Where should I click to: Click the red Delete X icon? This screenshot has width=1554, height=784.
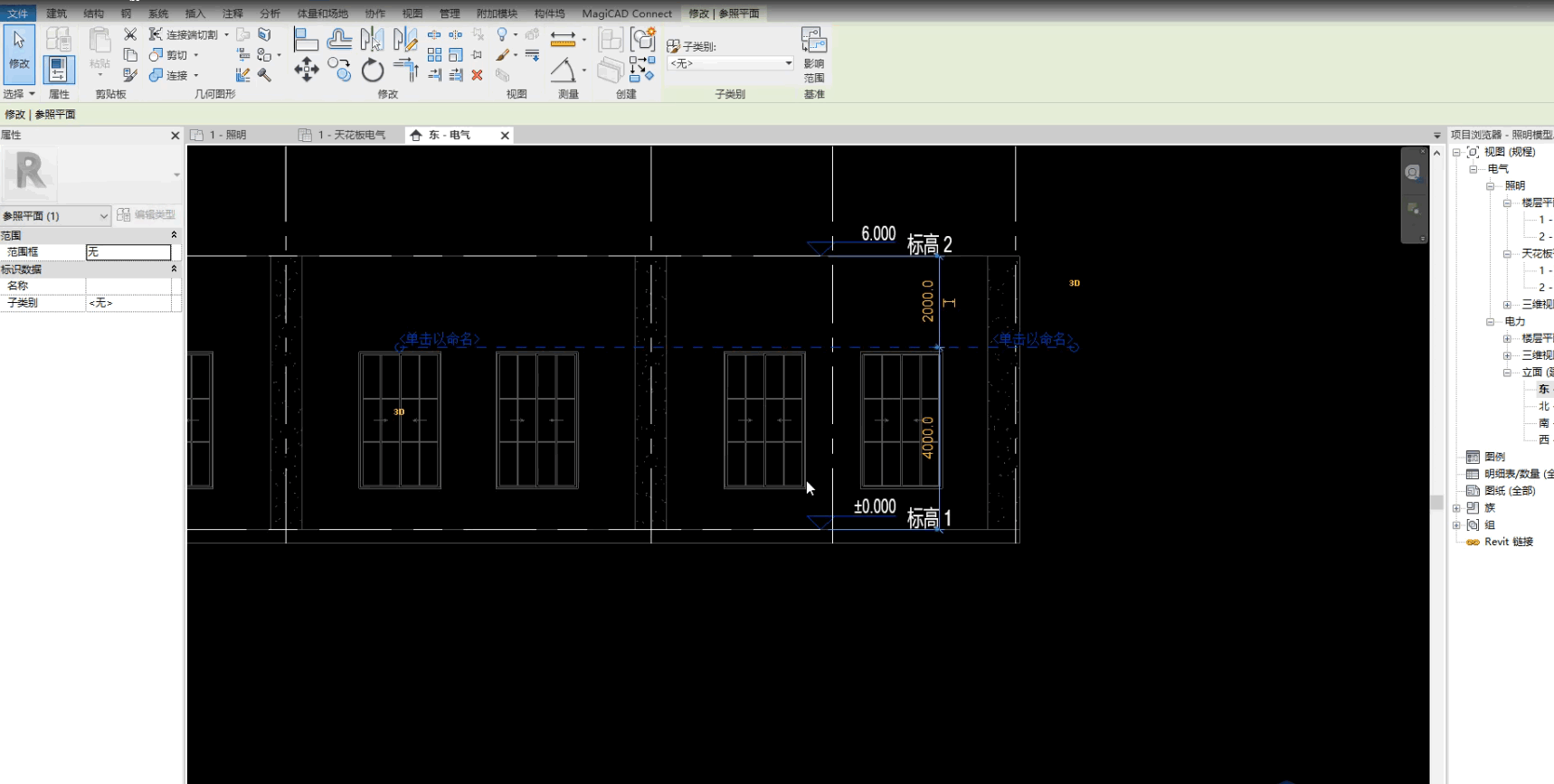pos(477,75)
